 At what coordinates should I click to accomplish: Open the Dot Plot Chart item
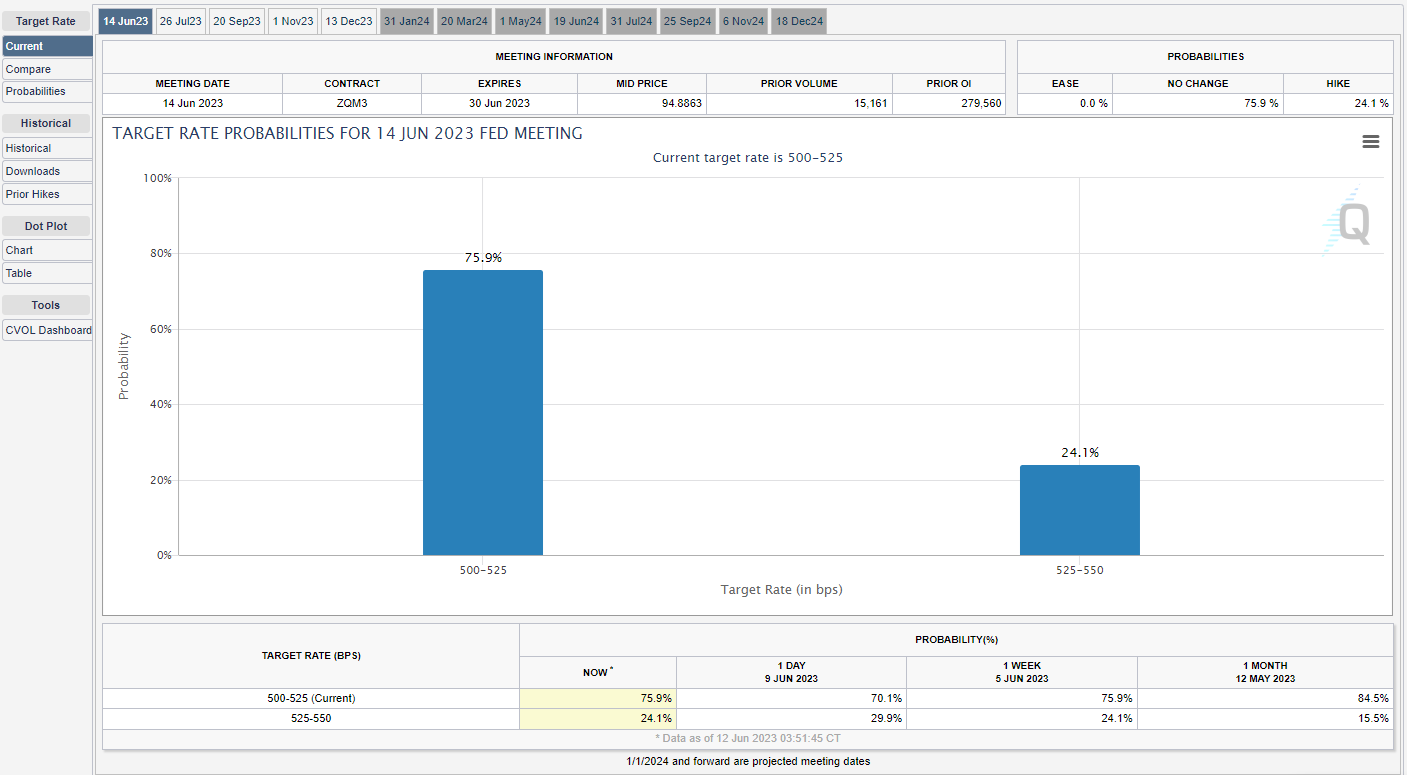click(x=47, y=250)
